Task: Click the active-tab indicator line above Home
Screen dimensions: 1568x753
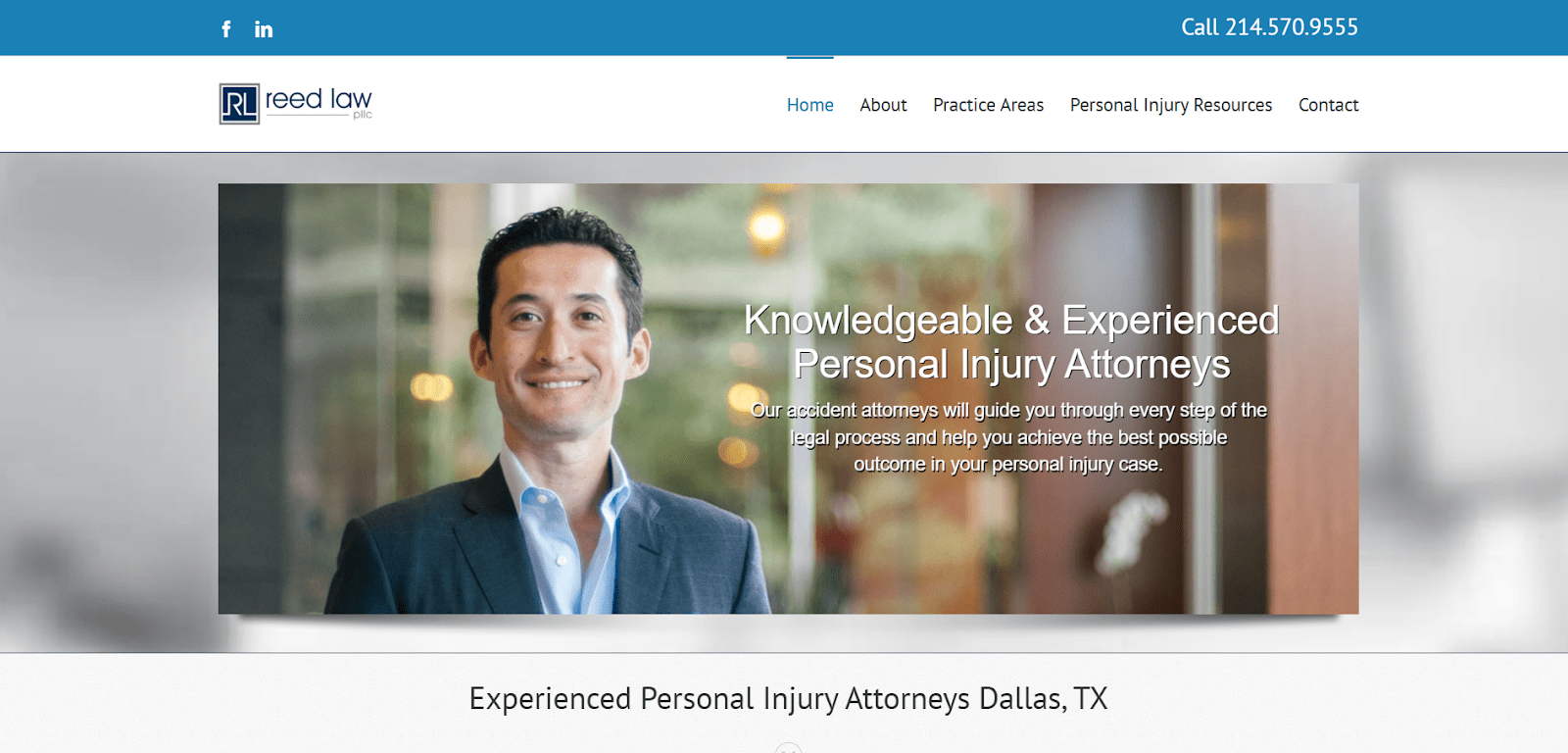Action: tap(810, 58)
